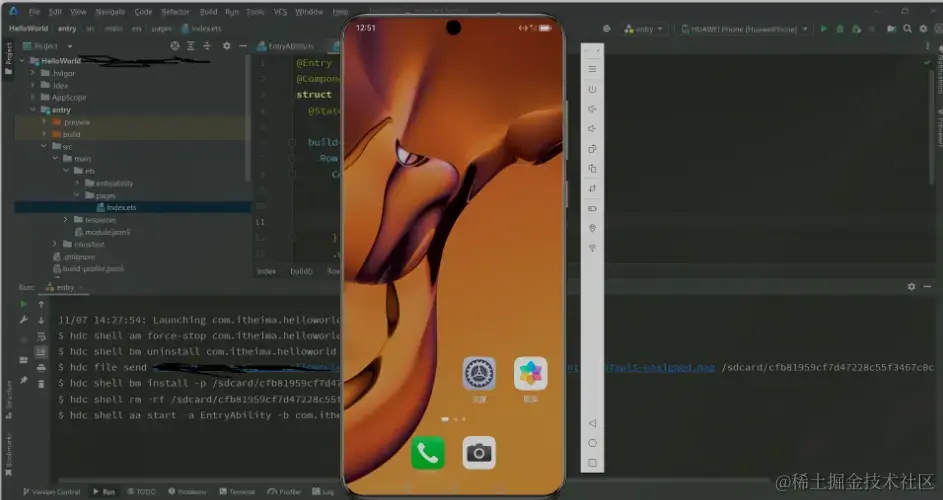Image resolution: width=943 pixels, height=500 pixels.
Task: Expand the build folder
Action: tap(44, 134)
